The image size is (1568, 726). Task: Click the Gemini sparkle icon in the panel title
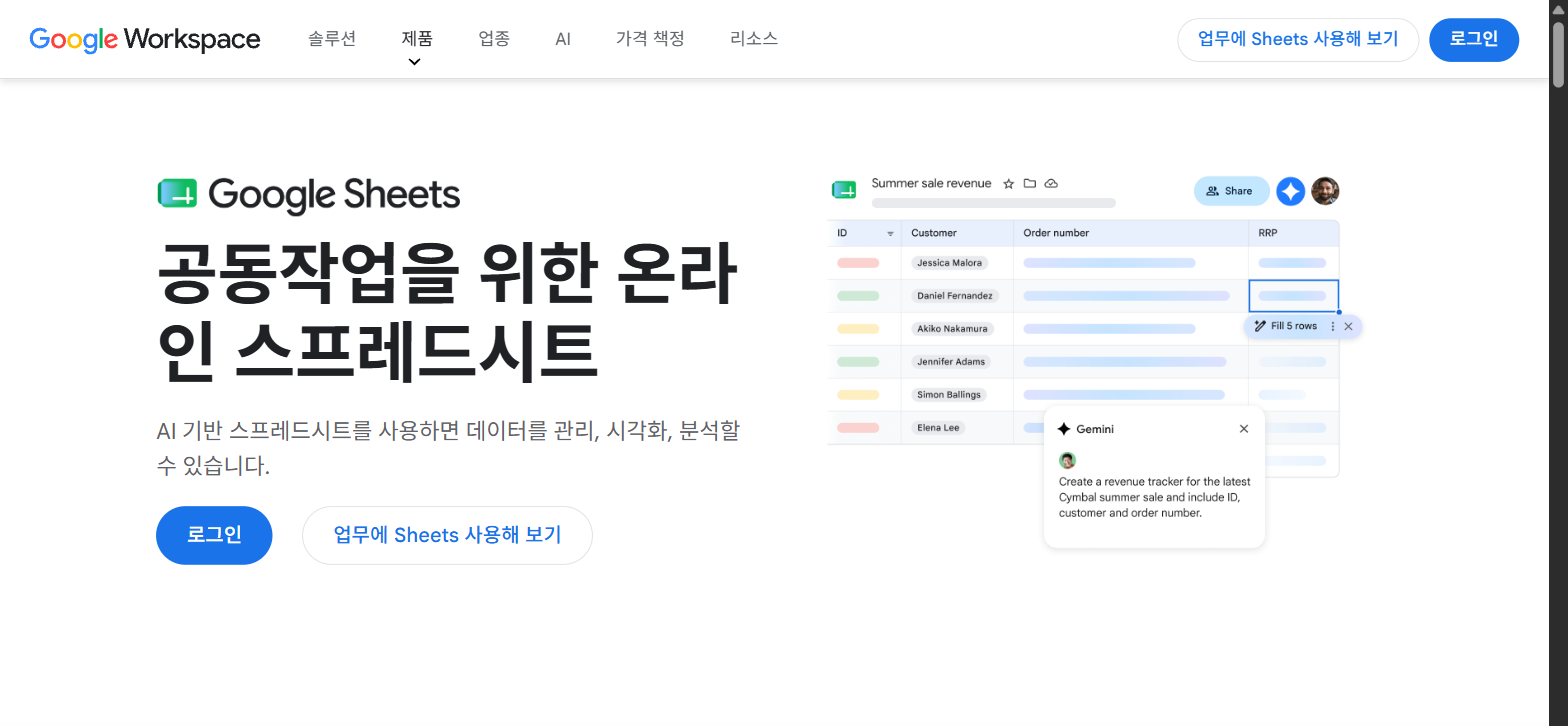tap(1063, 429)
